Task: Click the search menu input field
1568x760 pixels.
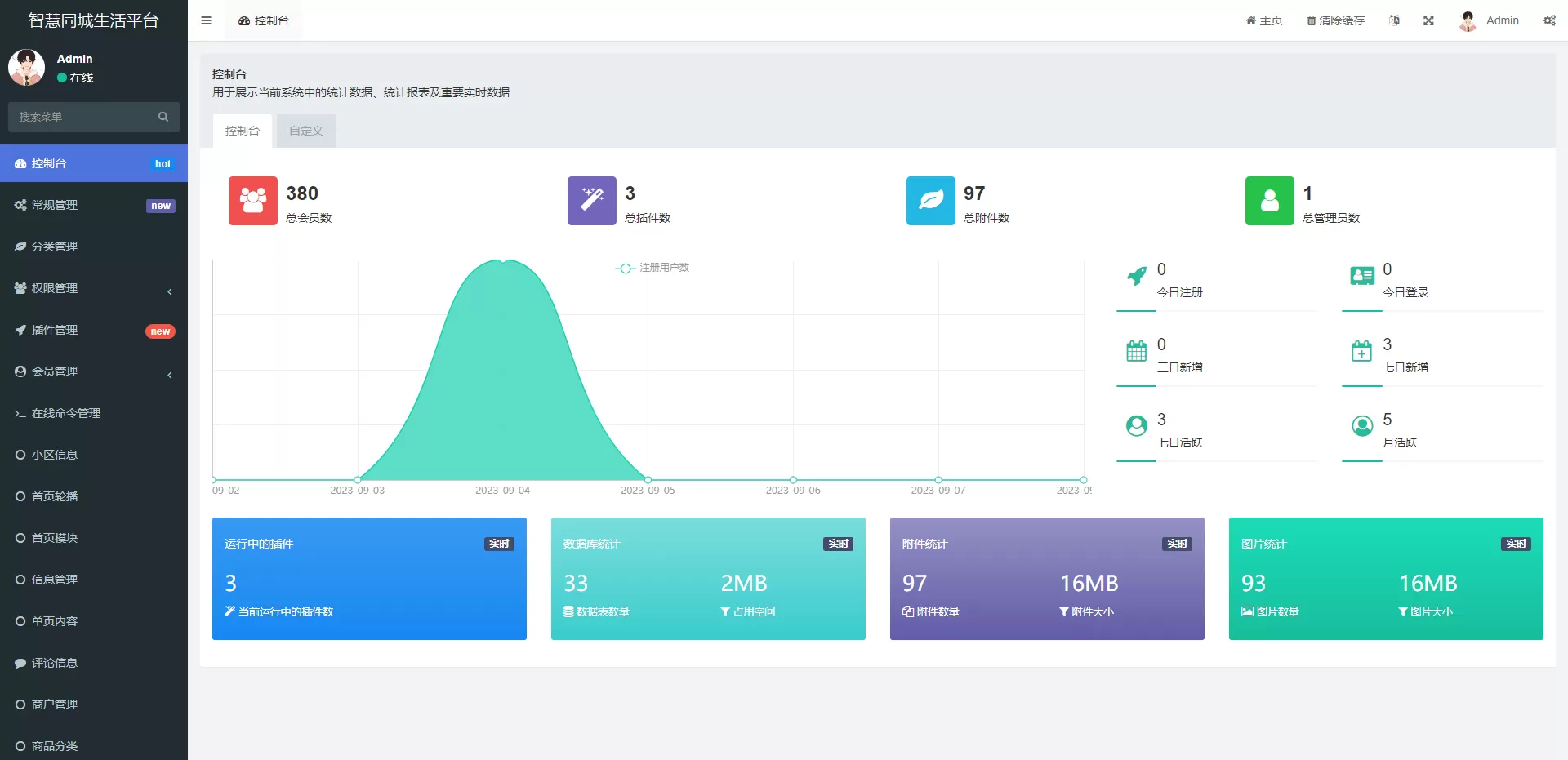Action: click(x=86, y=117)
